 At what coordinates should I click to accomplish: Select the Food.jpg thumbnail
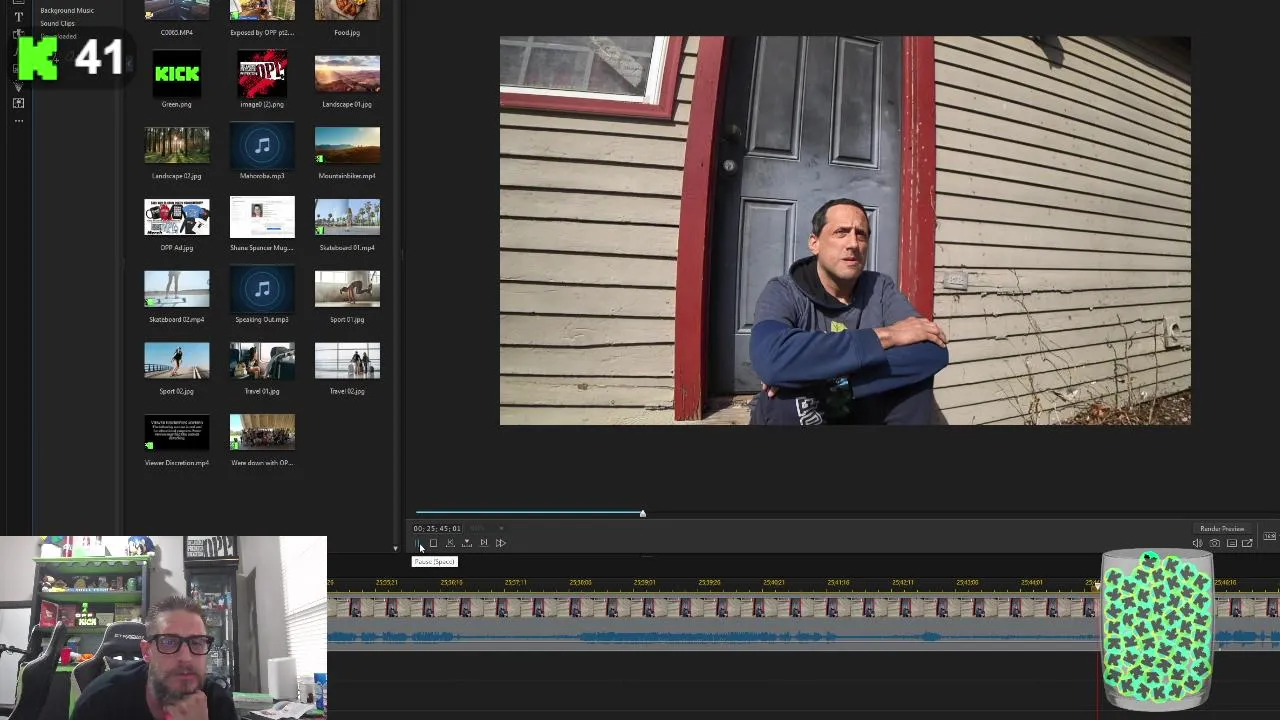click(x=347, y=10)
